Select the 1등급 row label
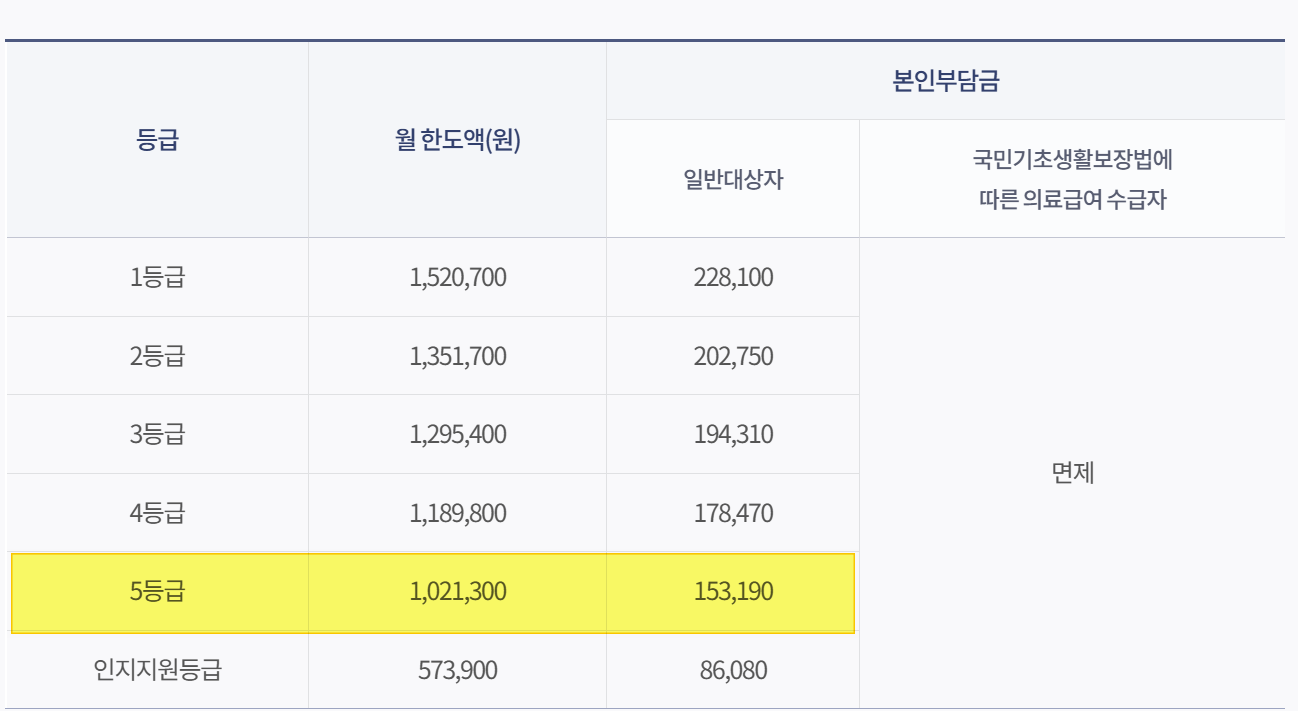Viewport: 1298px width, 711px height. (156, 277)
